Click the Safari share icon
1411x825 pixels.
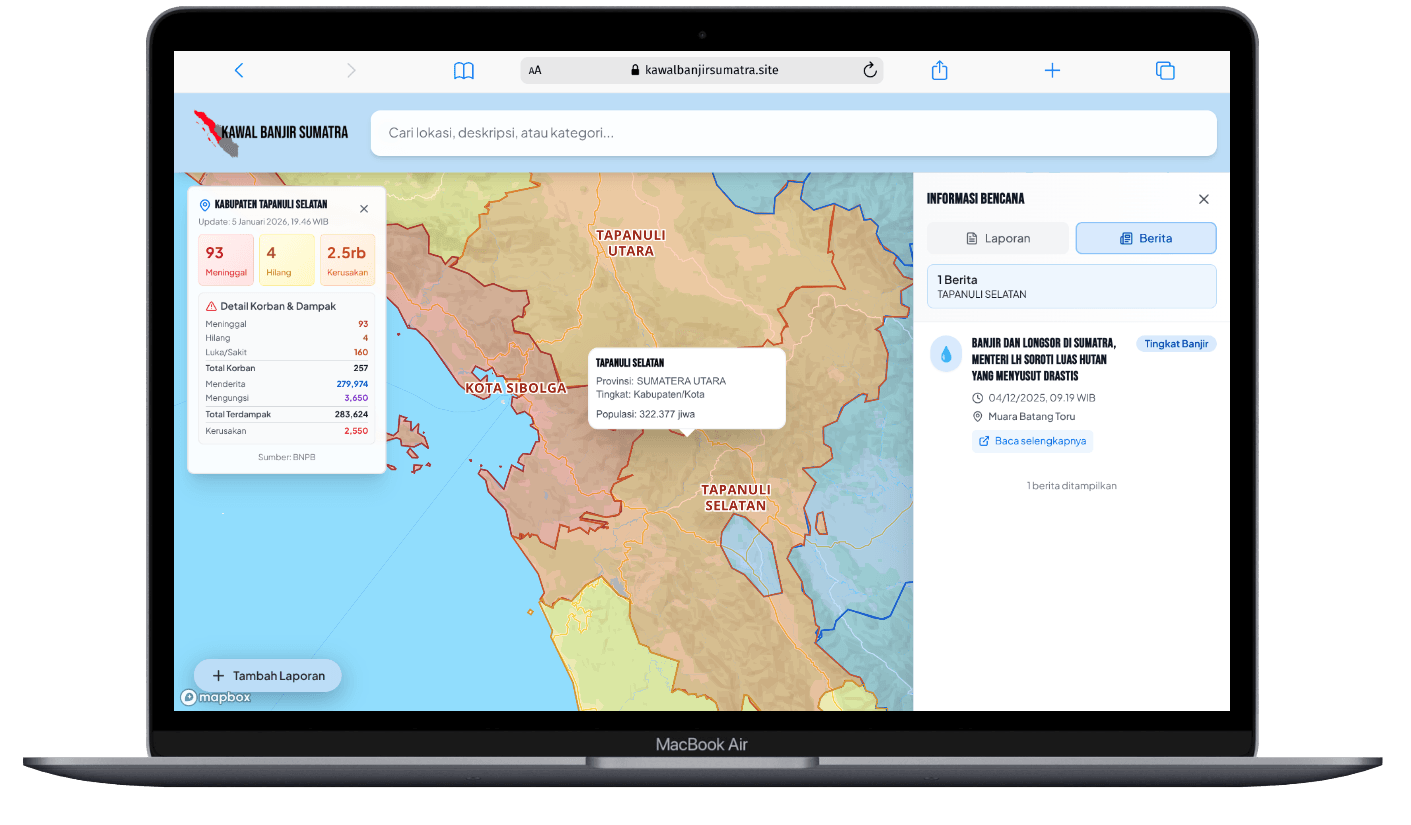pyautogui.click(x=939, y=70)
